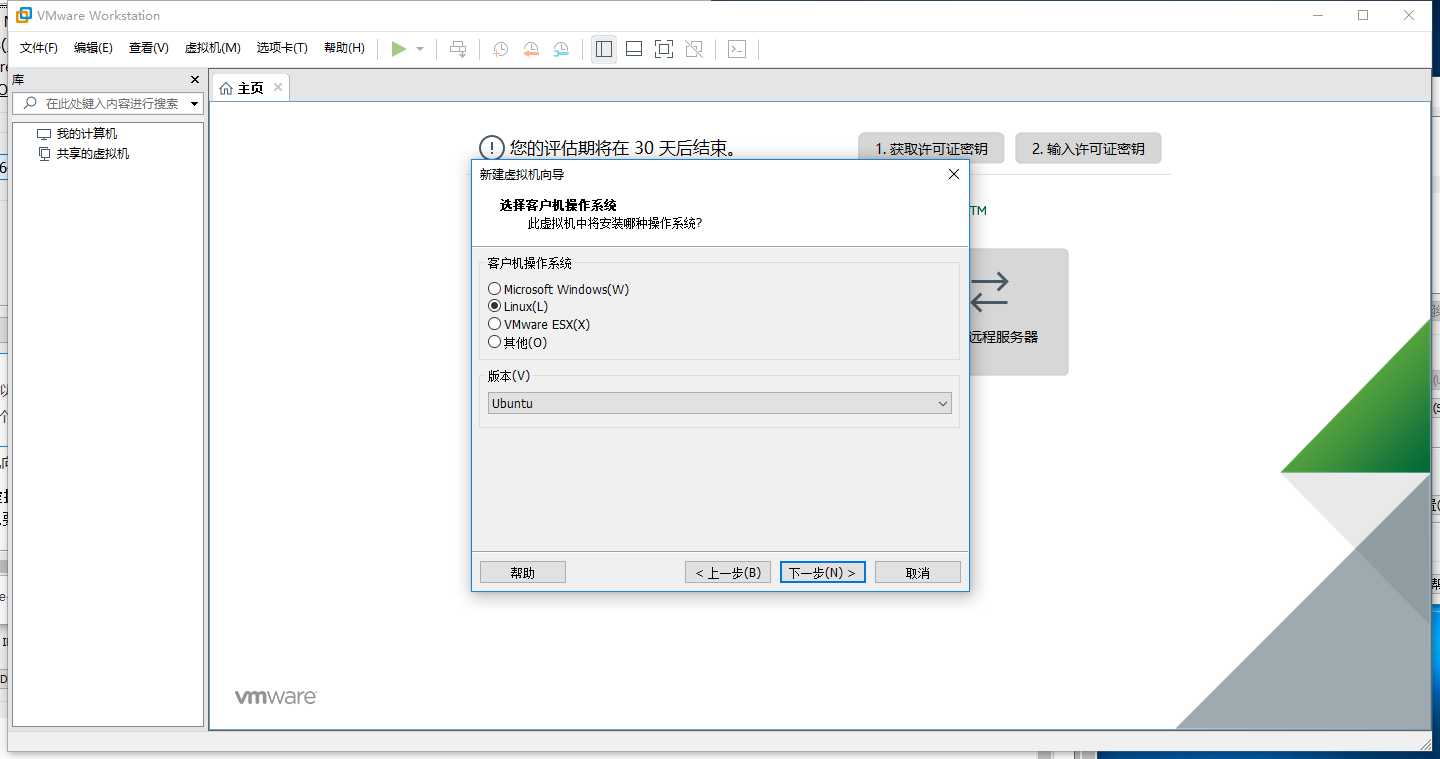1440x759 pixels.
Task: Select the VMware ESX(X) radio button
Action: click(494, 324)
